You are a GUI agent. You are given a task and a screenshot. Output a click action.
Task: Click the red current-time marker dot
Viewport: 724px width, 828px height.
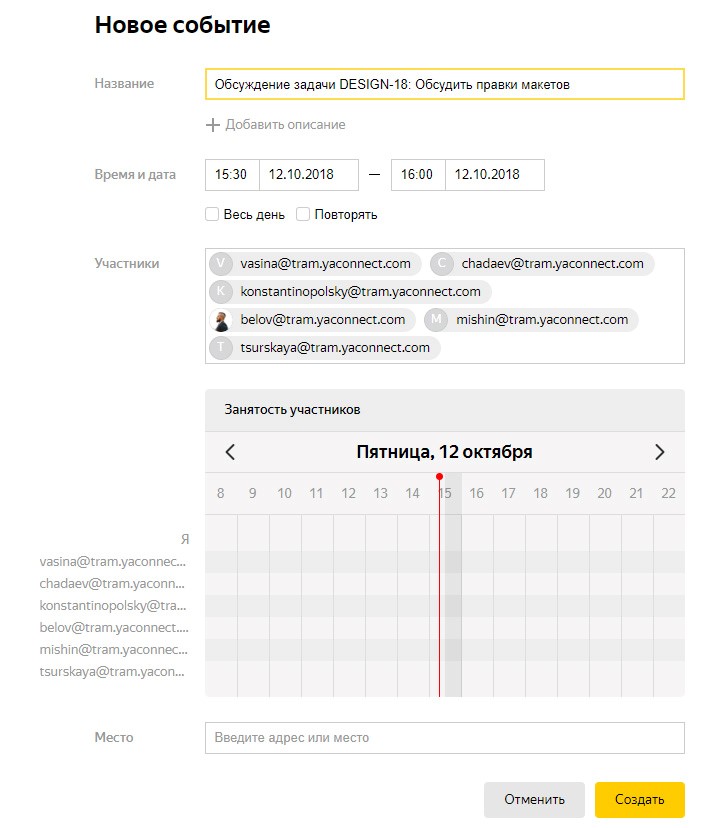click(x=439, y=476)
